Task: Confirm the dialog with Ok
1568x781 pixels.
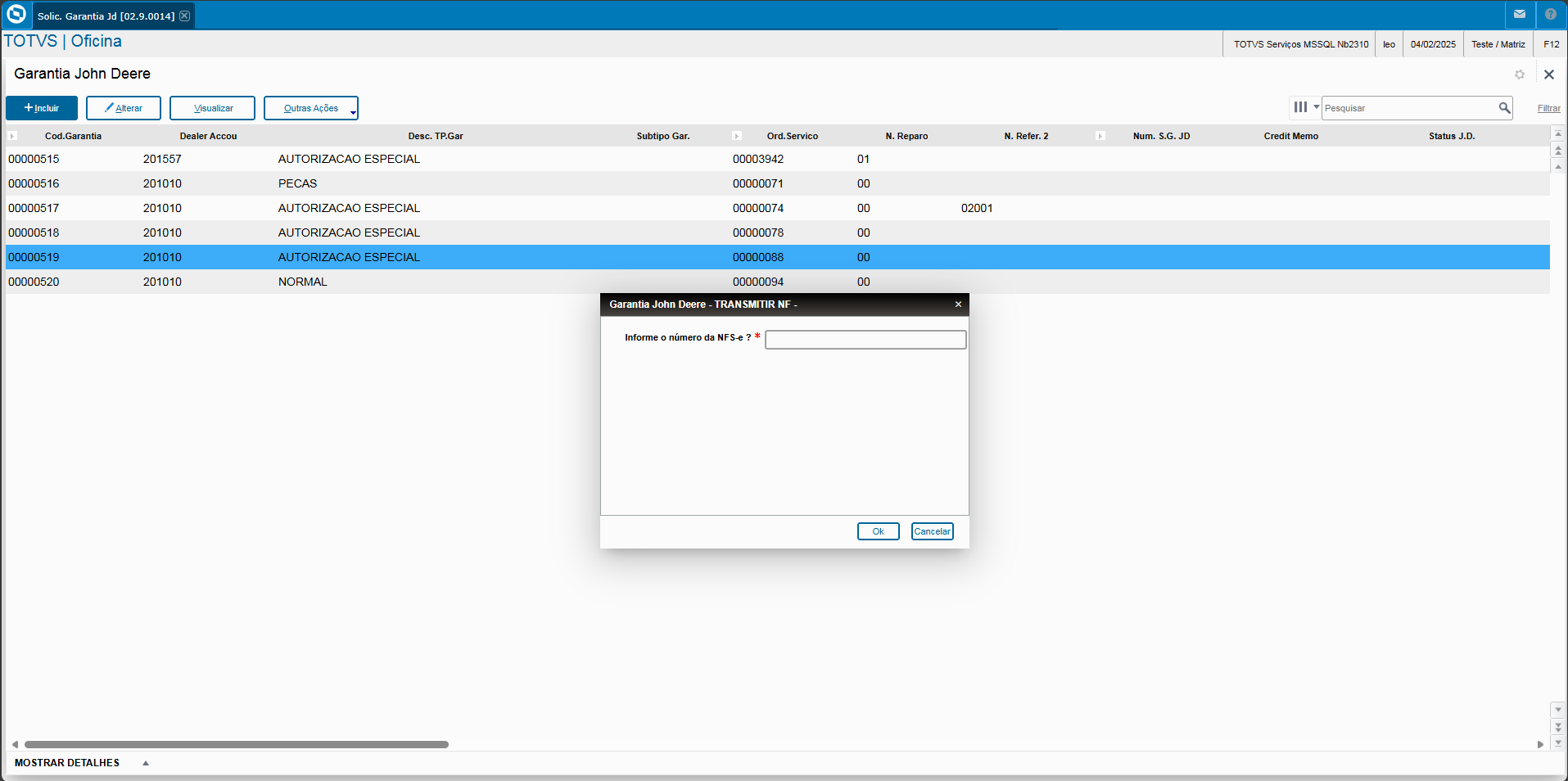Action: tap(879, 531)
